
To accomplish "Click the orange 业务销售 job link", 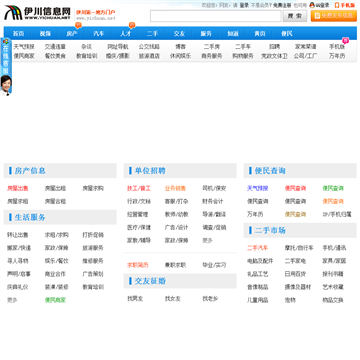I will coord(175,188).
